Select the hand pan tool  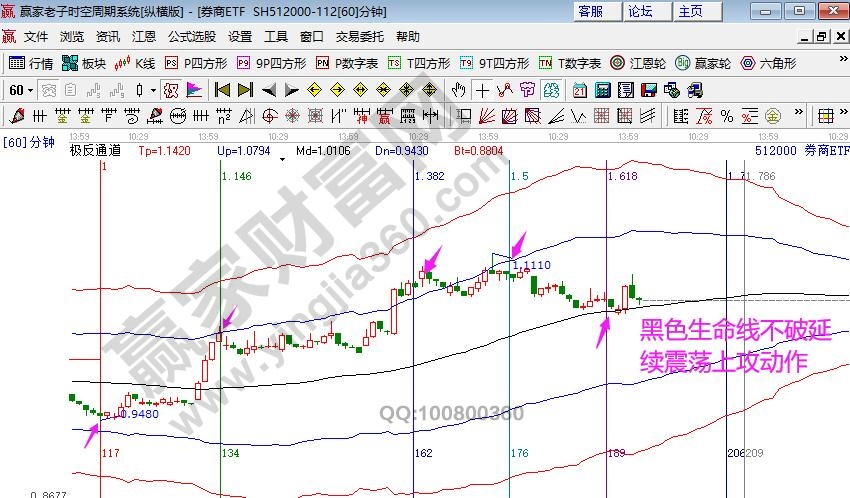460,90
